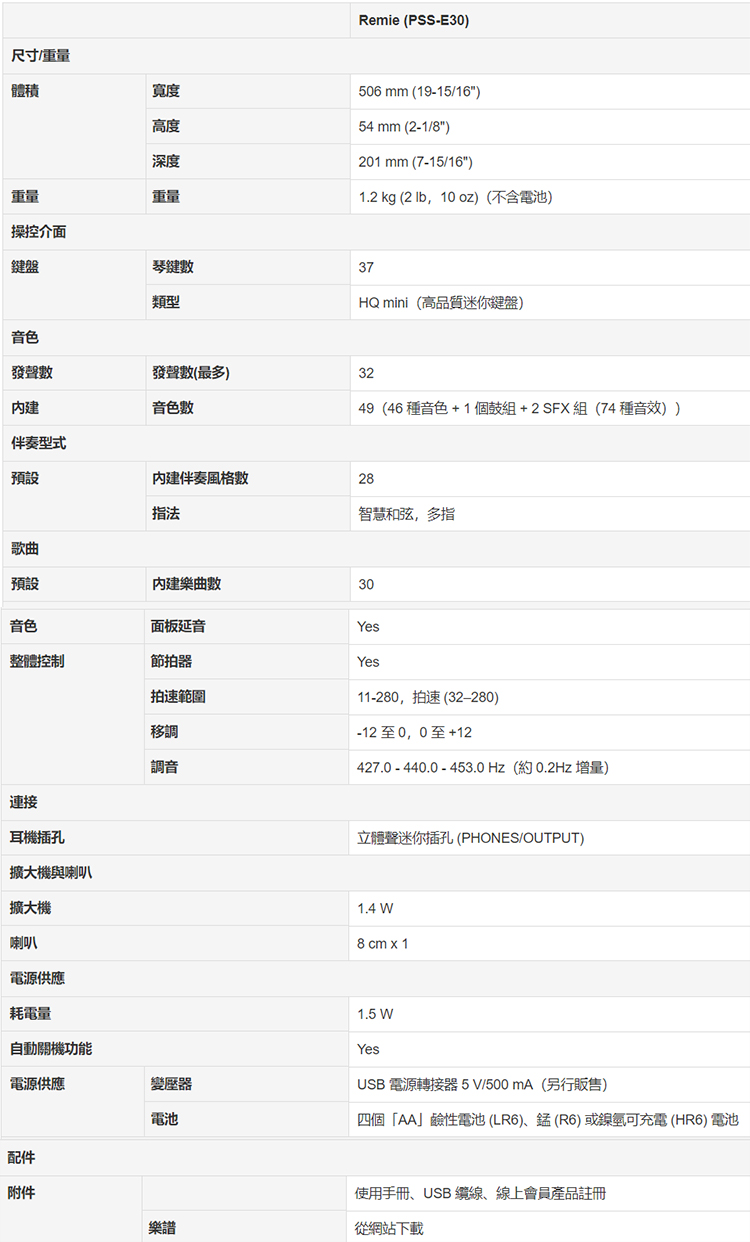Click the 拍速範圍 row label
750x1242 pixels.
point(178,697)
